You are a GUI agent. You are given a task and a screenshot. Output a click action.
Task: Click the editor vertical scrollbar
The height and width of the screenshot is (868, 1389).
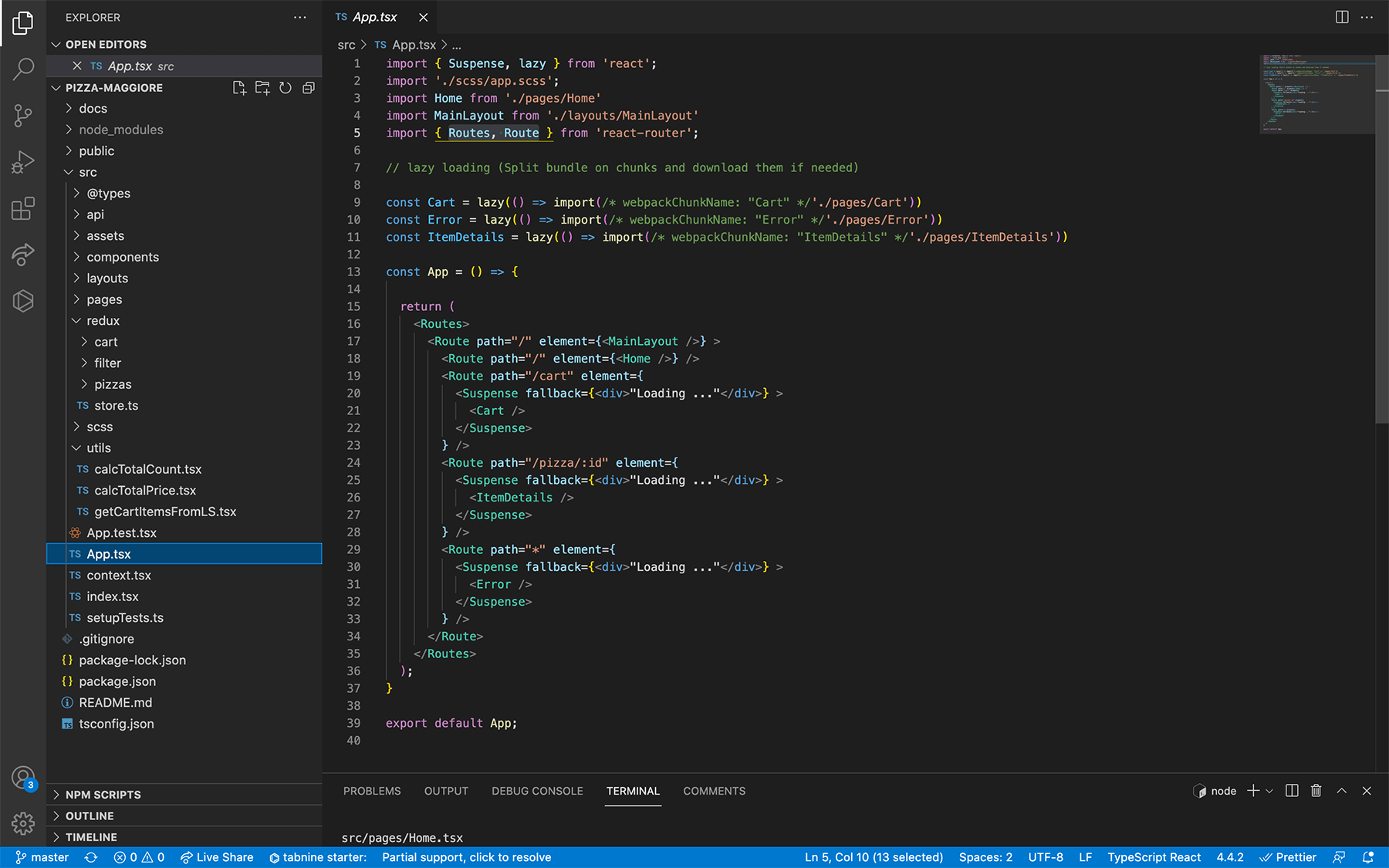1382,239
